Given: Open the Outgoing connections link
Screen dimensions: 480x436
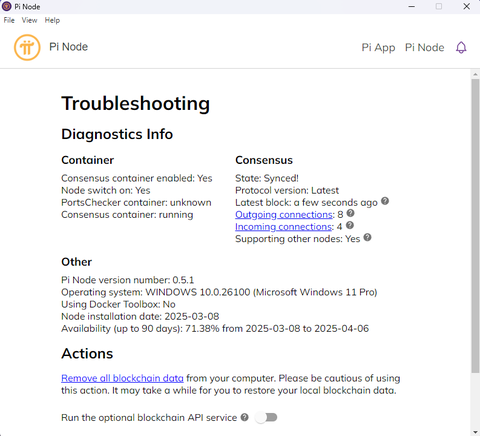Looking at the screenshot, I should 284,215.
